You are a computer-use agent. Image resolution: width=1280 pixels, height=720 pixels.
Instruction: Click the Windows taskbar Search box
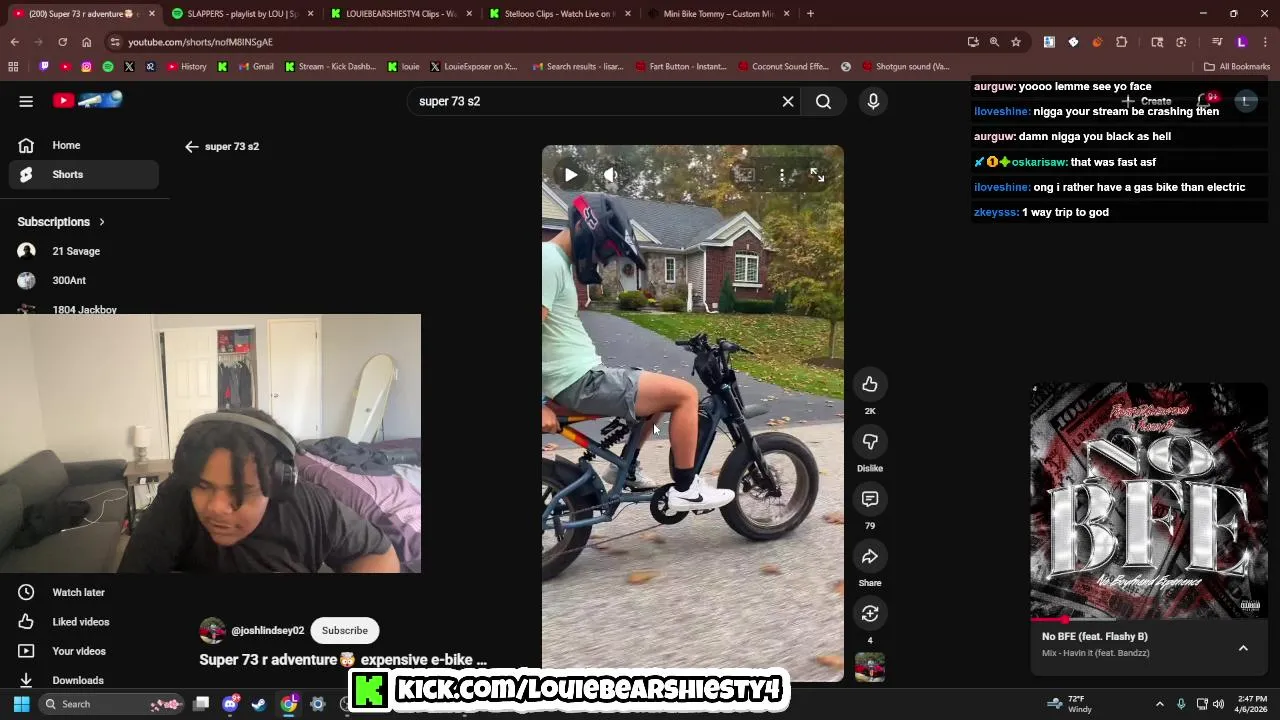pos(112,704)
